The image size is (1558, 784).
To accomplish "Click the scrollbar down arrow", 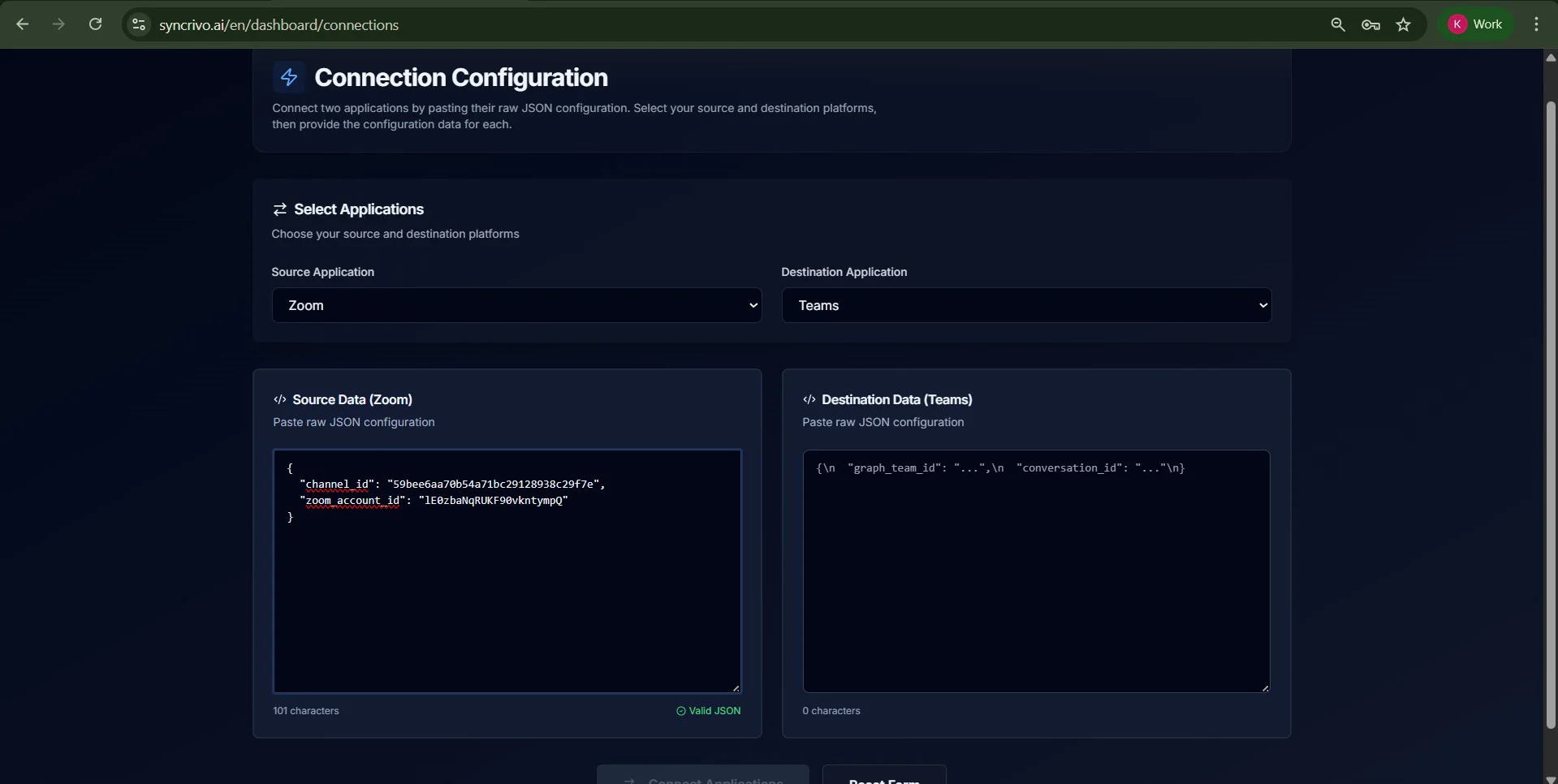I will pos(1551,779).
